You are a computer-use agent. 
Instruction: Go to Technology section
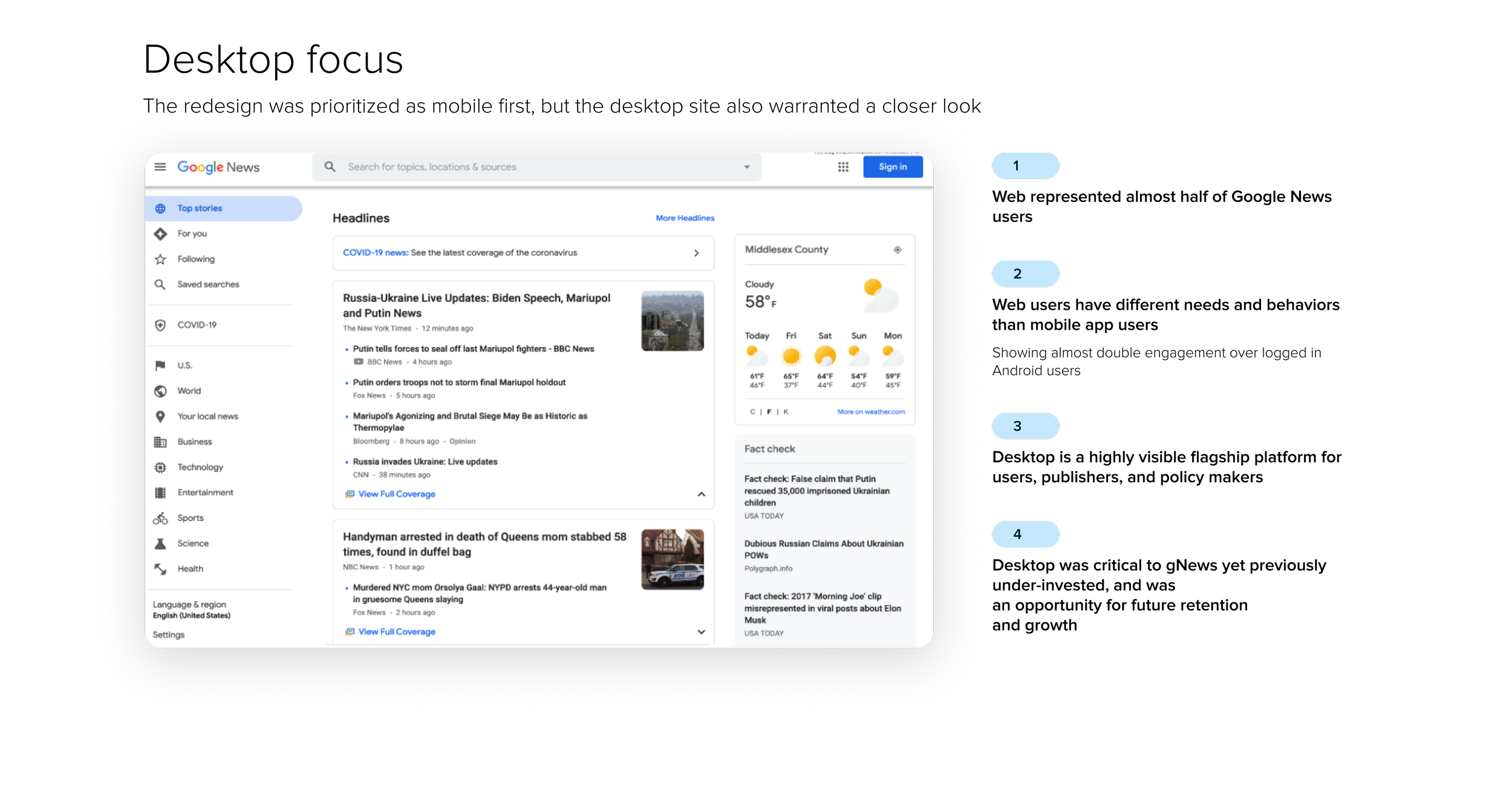200,467
